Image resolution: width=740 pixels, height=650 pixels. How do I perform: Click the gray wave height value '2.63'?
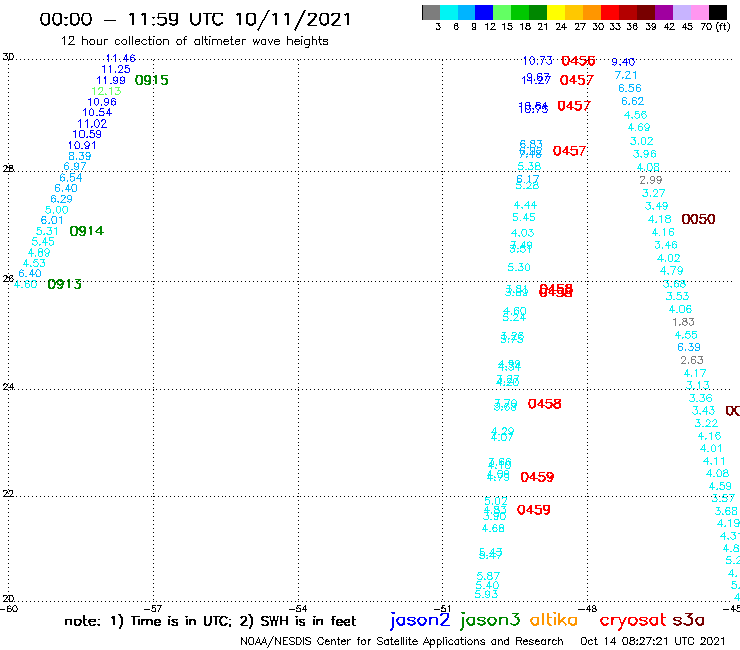692,360
